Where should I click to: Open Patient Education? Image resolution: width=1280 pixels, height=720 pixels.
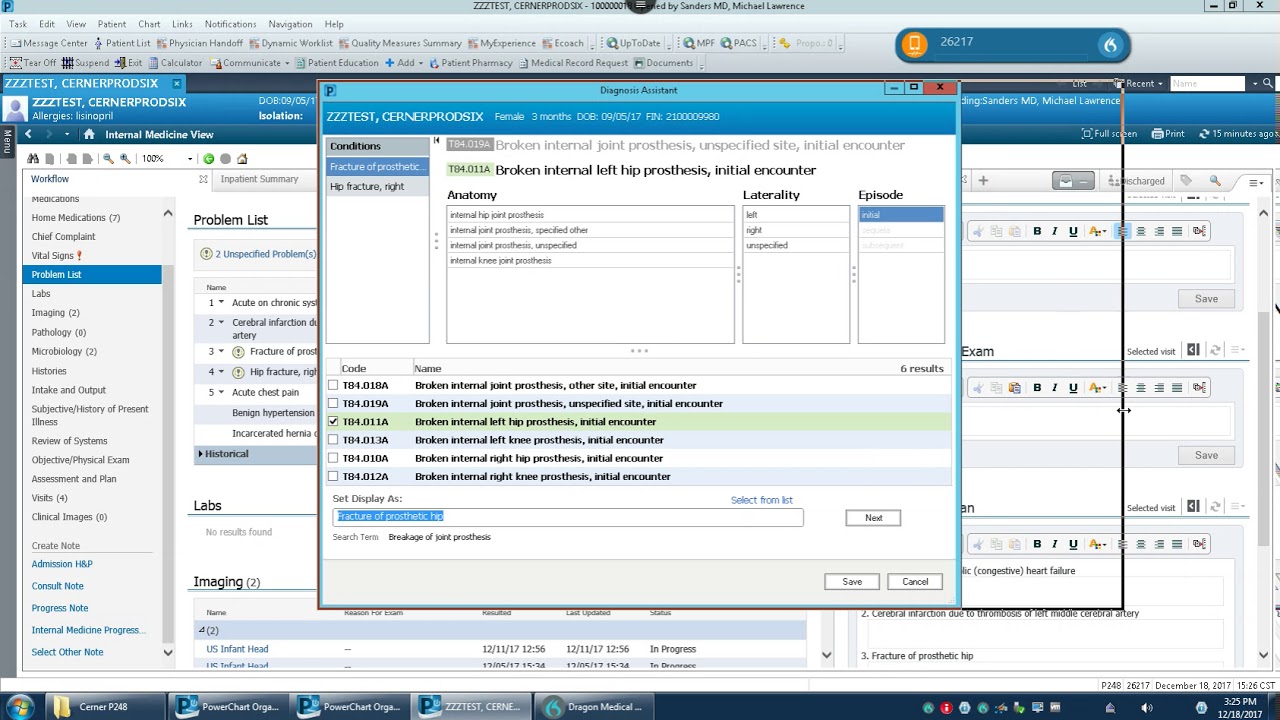click(336, 63)
